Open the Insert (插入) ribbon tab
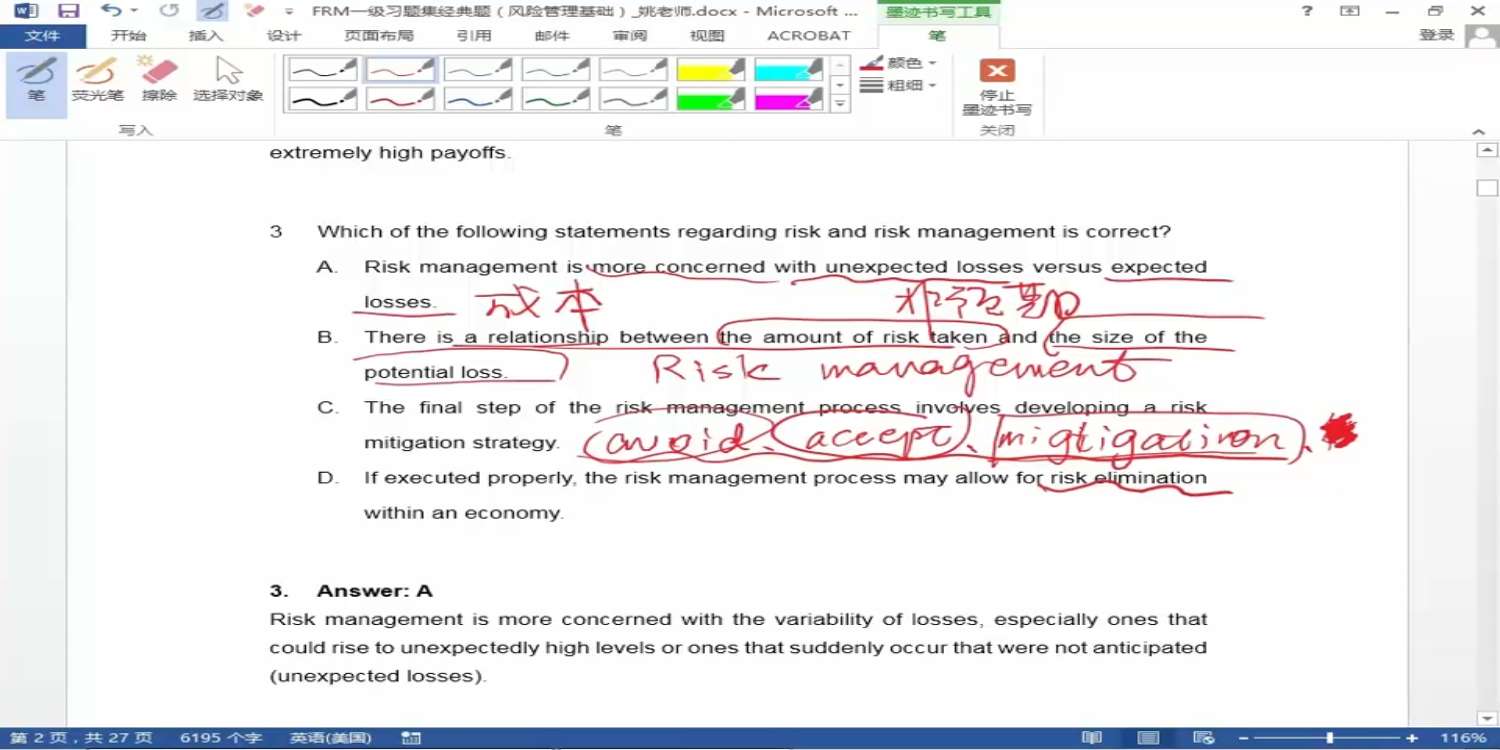 pos(206,35)
